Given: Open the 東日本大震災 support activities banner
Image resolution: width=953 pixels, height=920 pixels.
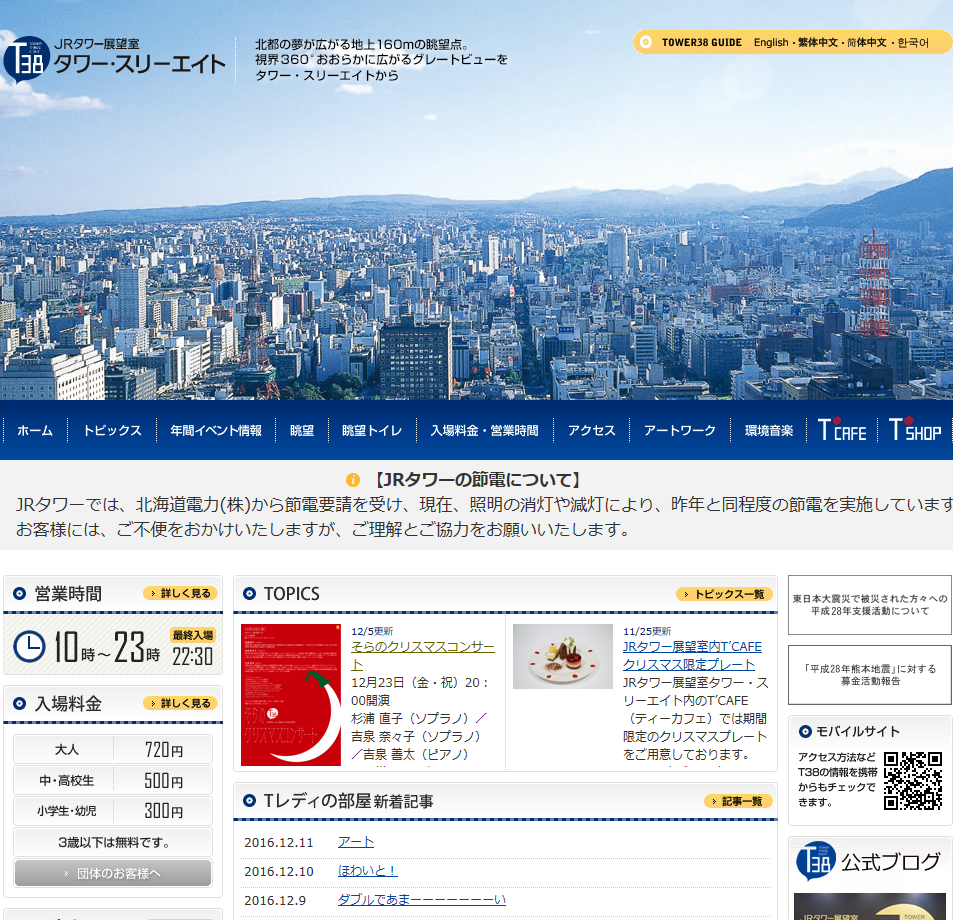Looking at the screenshot, I should coord(870,605).
